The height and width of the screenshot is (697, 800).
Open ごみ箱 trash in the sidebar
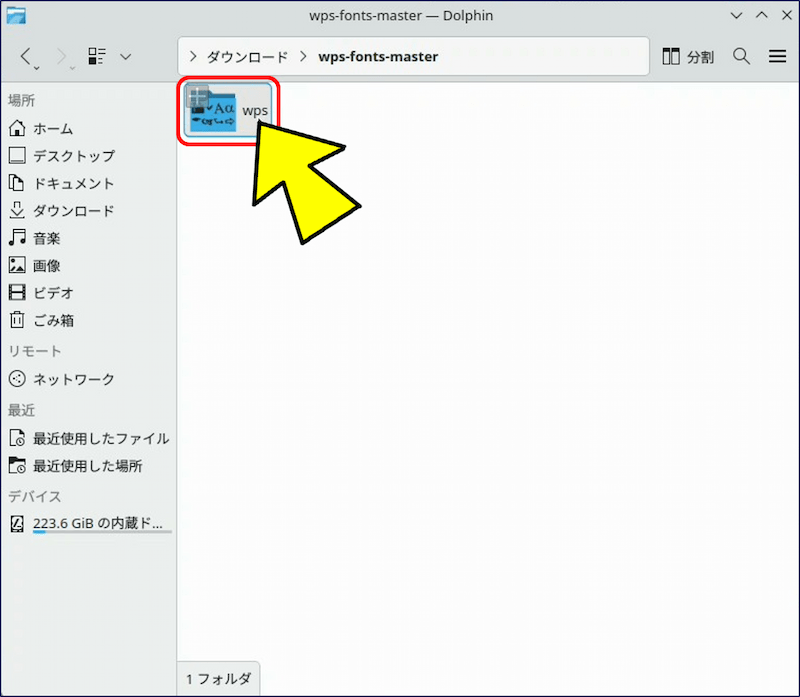tap(53, 321)
